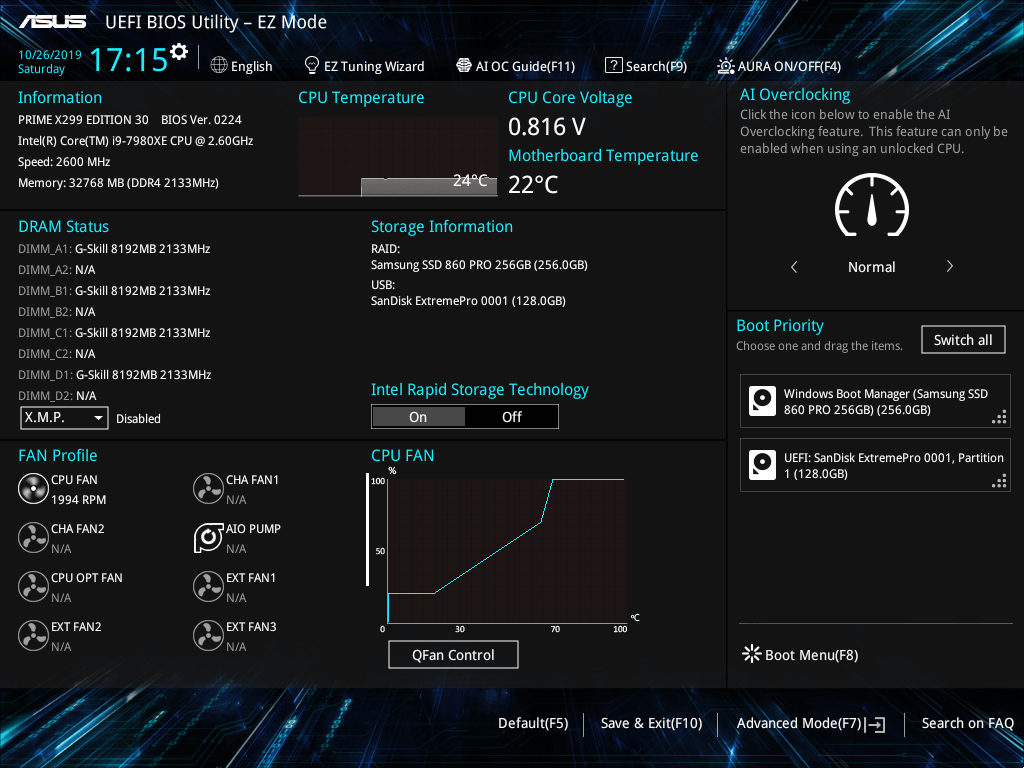Click the DIMM_A1 G-Skill 8192MB entry
Image resolution: width=1024 pixels, height=768 pixels.
tap(114, 249)
